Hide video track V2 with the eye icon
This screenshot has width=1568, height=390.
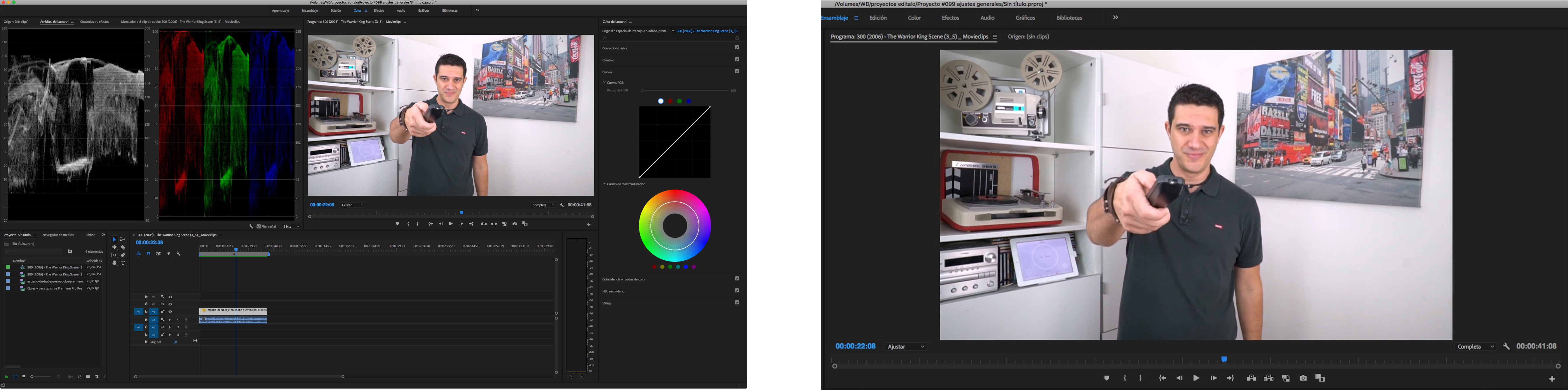pyautogui.click(x=170, y=304)
